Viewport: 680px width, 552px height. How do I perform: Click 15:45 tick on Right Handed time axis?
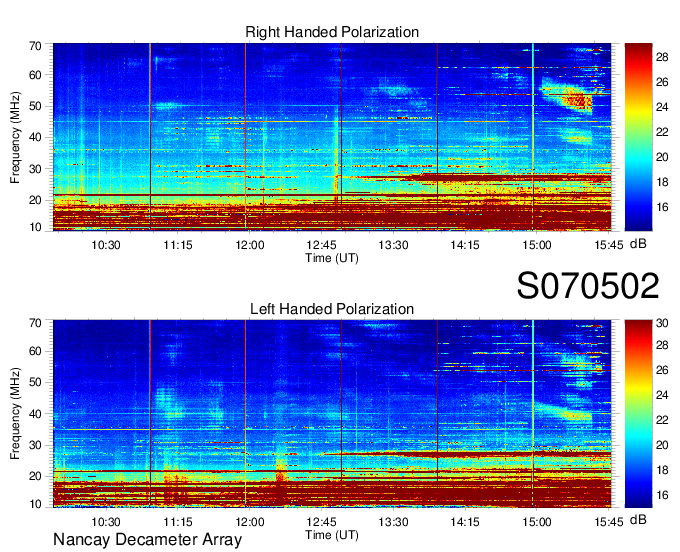[x=608, y=245]
